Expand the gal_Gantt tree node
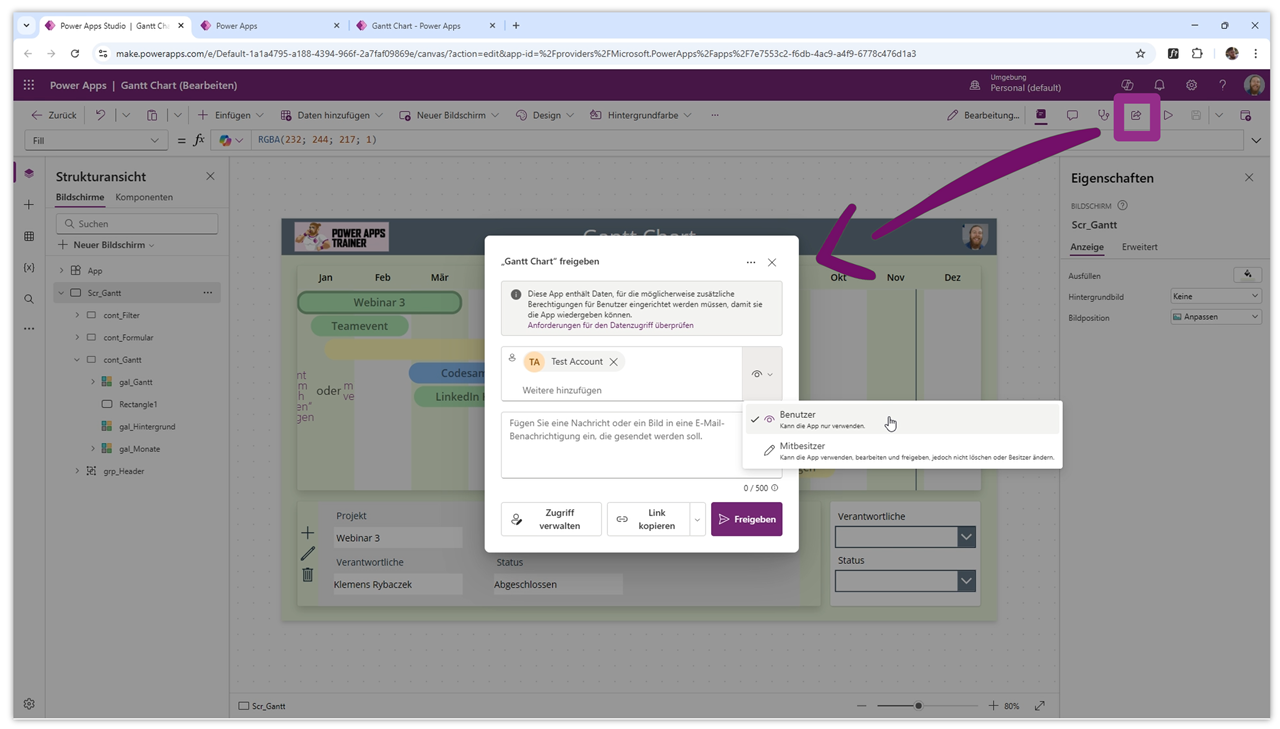Screen dimensions: 1280x729 click(x=93, y=382)
